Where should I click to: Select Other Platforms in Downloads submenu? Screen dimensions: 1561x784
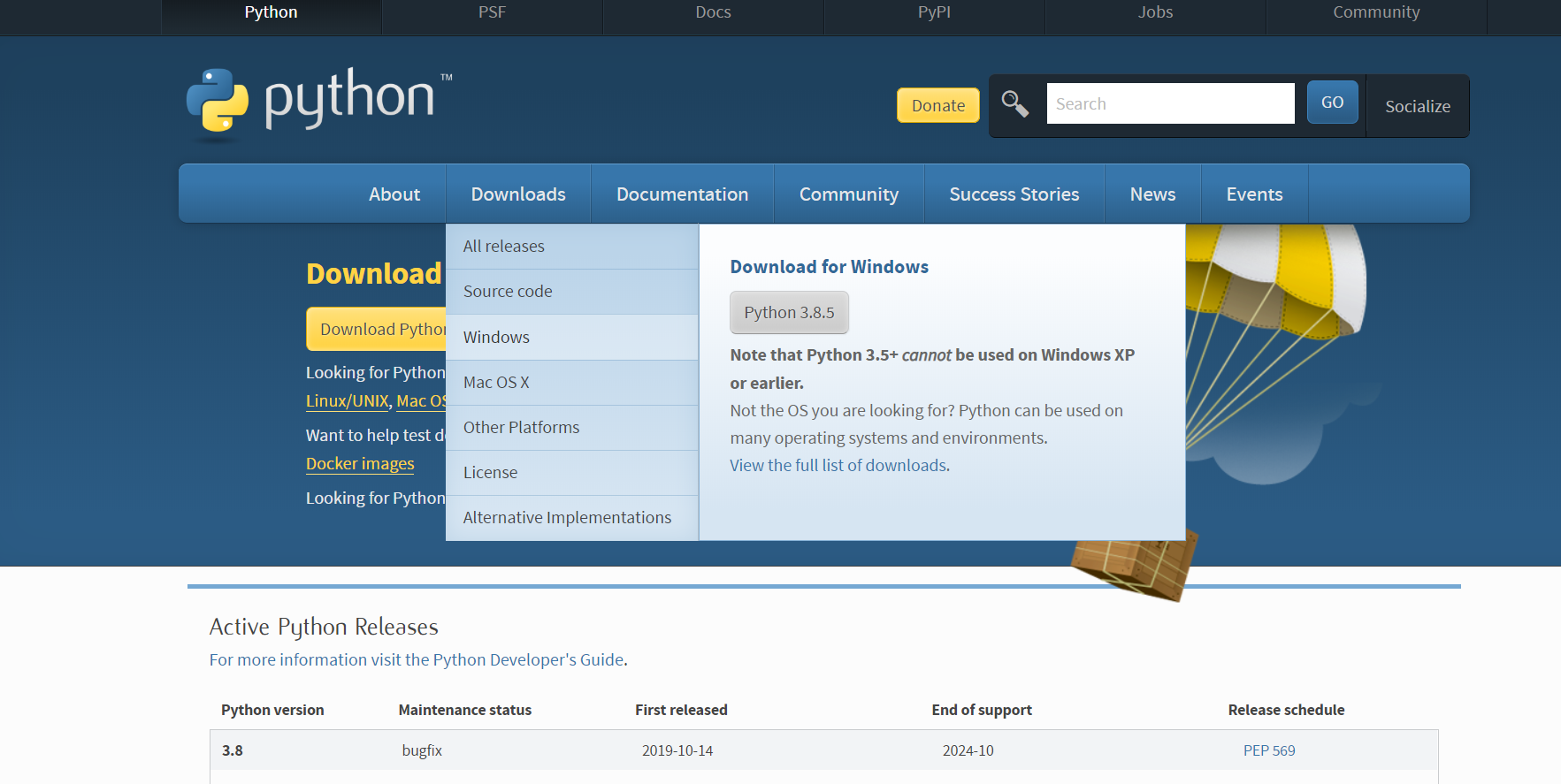coord(572,427)
